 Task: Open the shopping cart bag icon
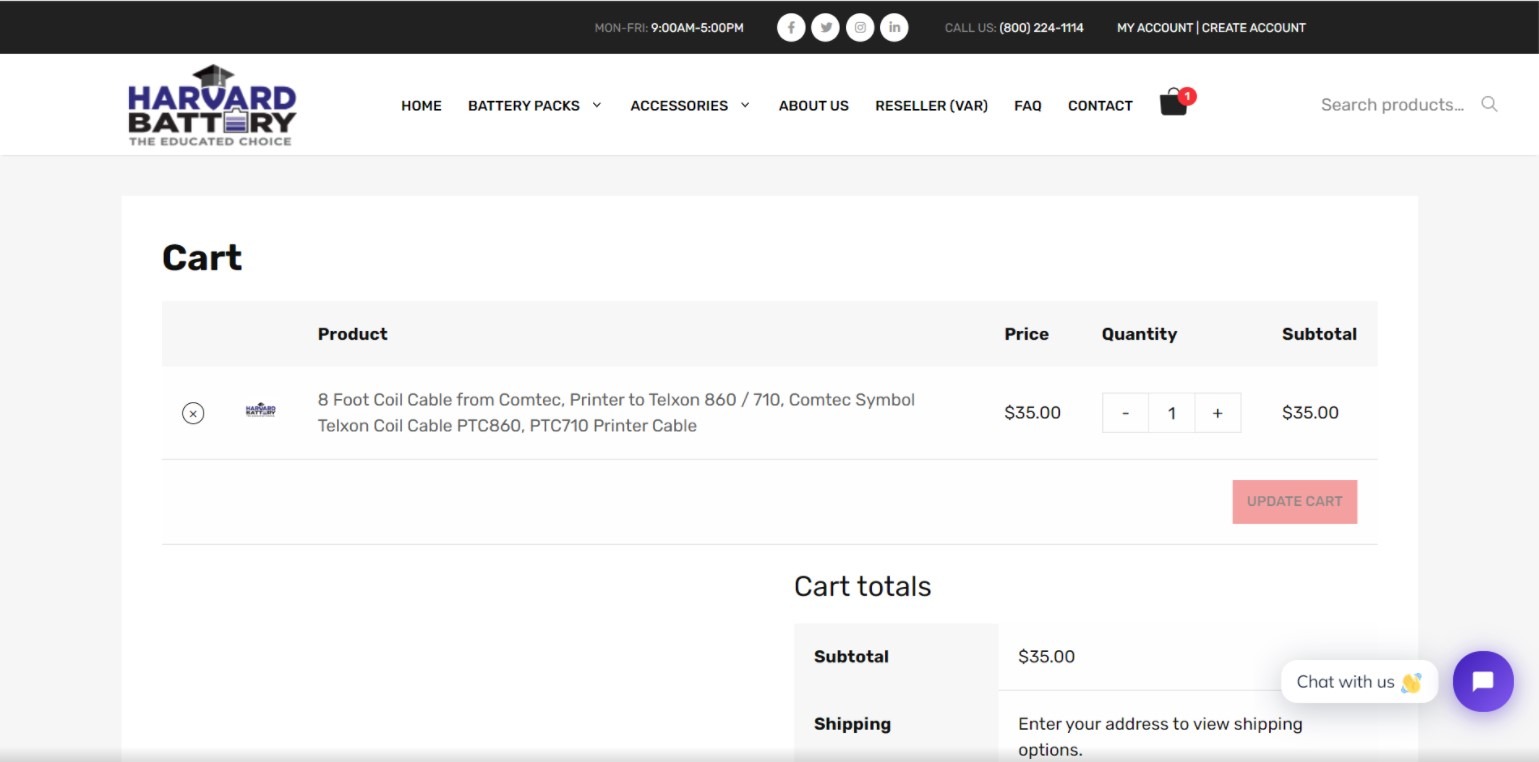click(1174, 103)
